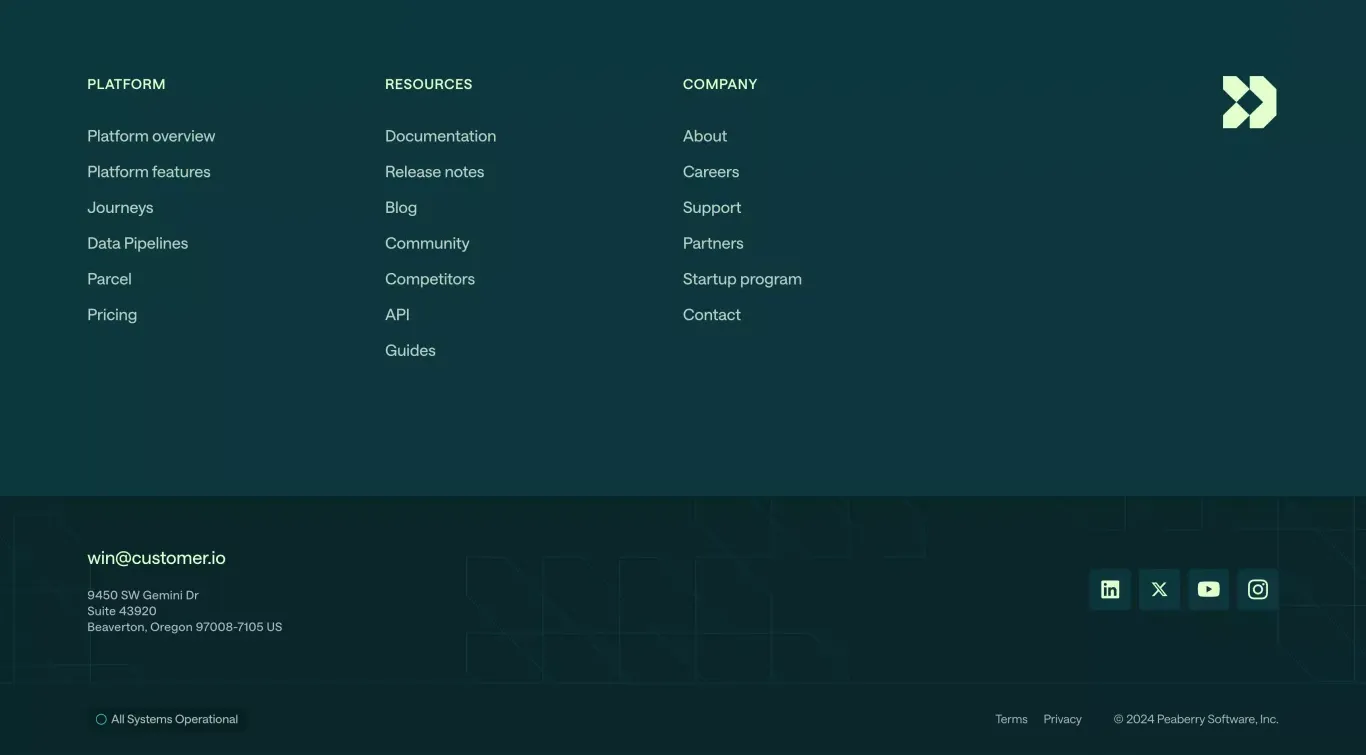Open Platform overview link
1366x755 pixels.
[151, 136]
